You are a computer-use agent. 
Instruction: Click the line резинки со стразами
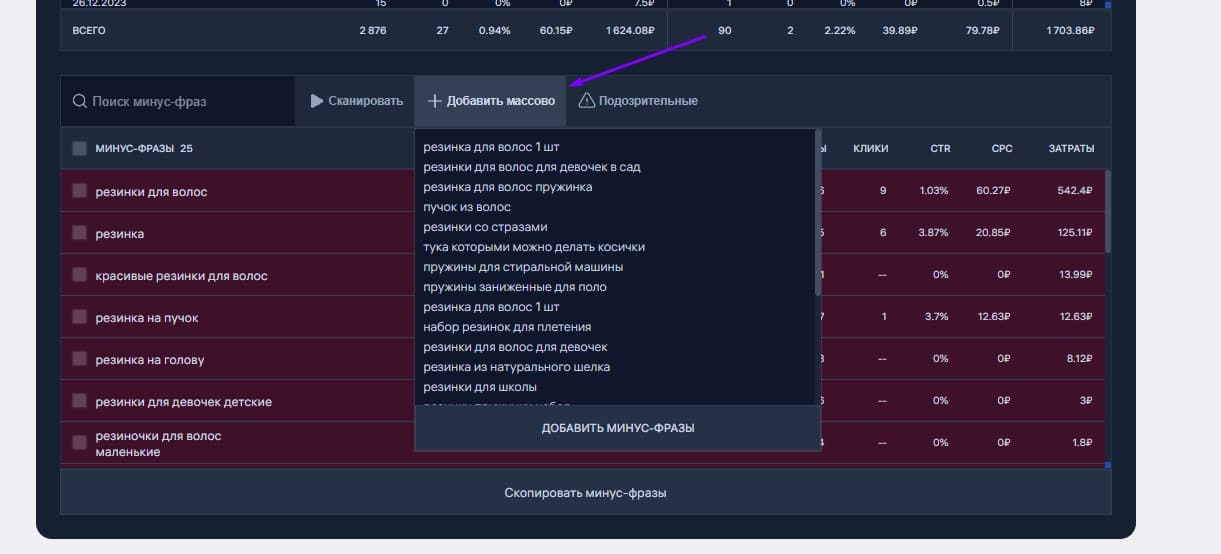485,227
